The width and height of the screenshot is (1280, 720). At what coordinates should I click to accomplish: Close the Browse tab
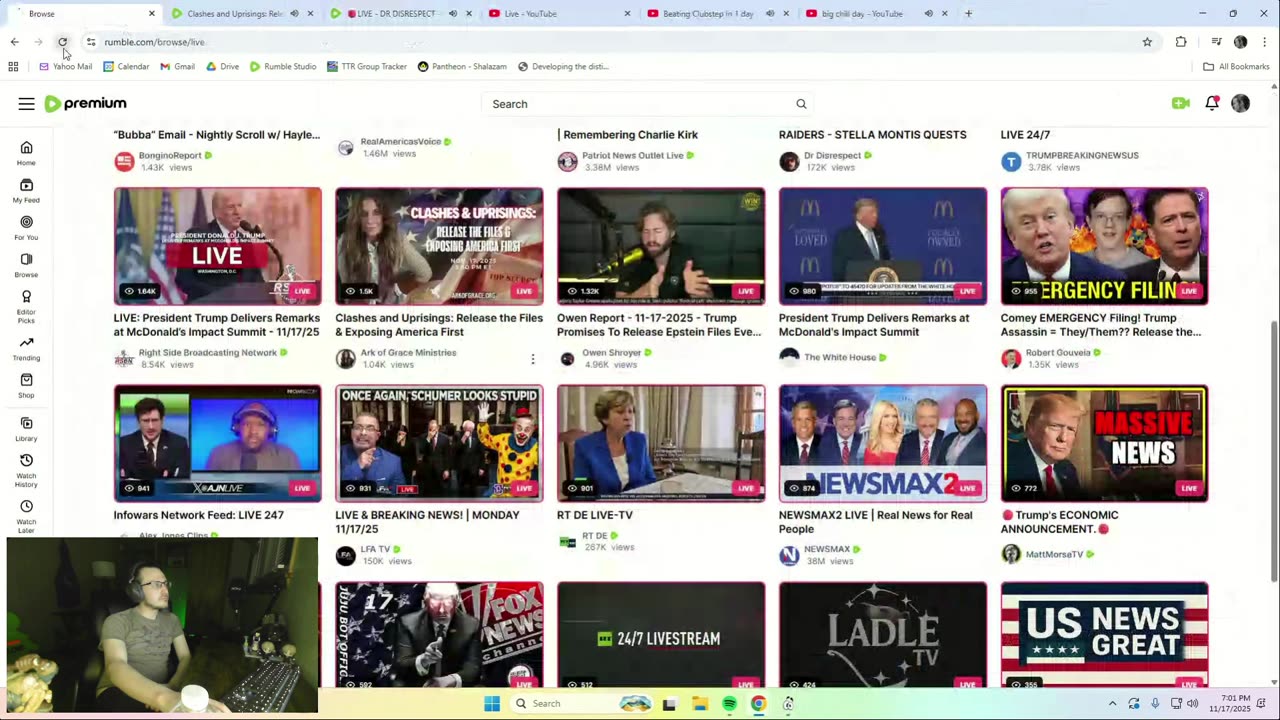pos(152,14)
